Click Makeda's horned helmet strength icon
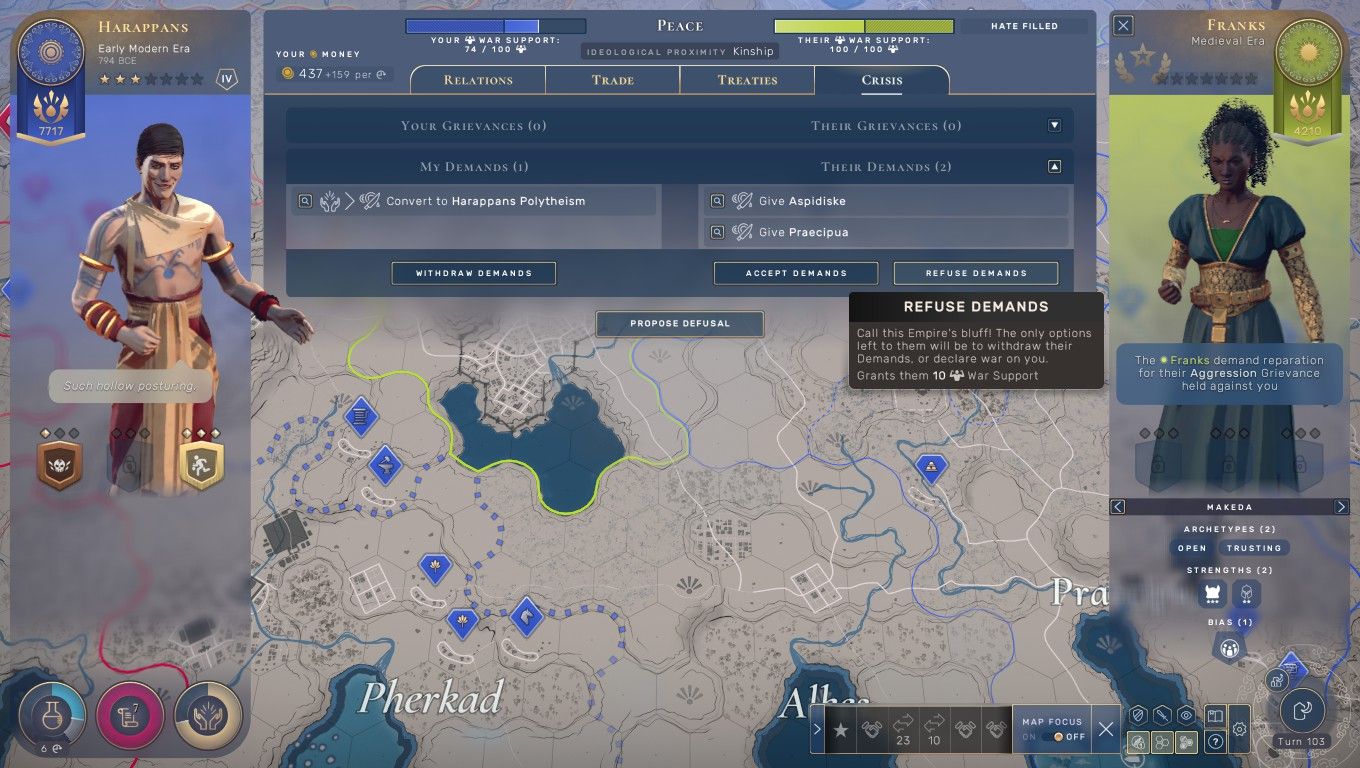The width and height of the screenshot is (1360, 768). [x=1213, y=595]
